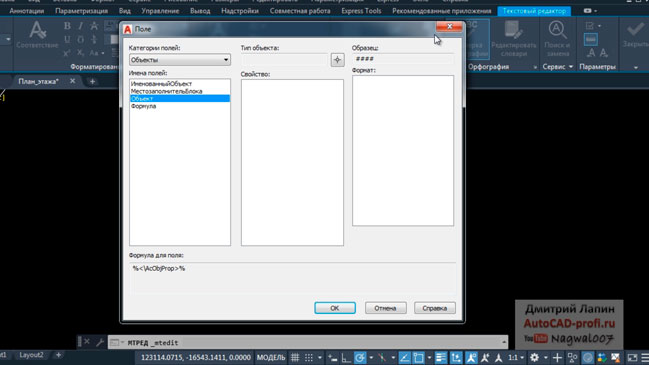This screenshot has height=365, width=649.
Task: Toggle the ruler button in Параметры
Action: [591, 39]
